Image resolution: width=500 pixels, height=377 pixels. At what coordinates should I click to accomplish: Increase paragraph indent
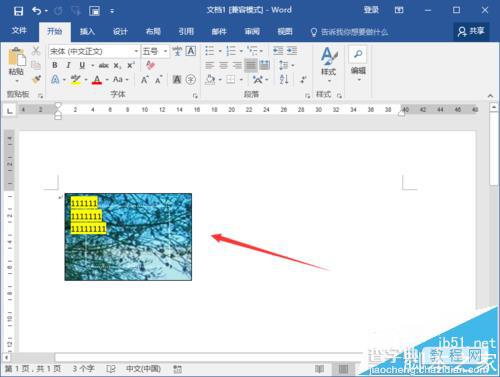(292, 51)
